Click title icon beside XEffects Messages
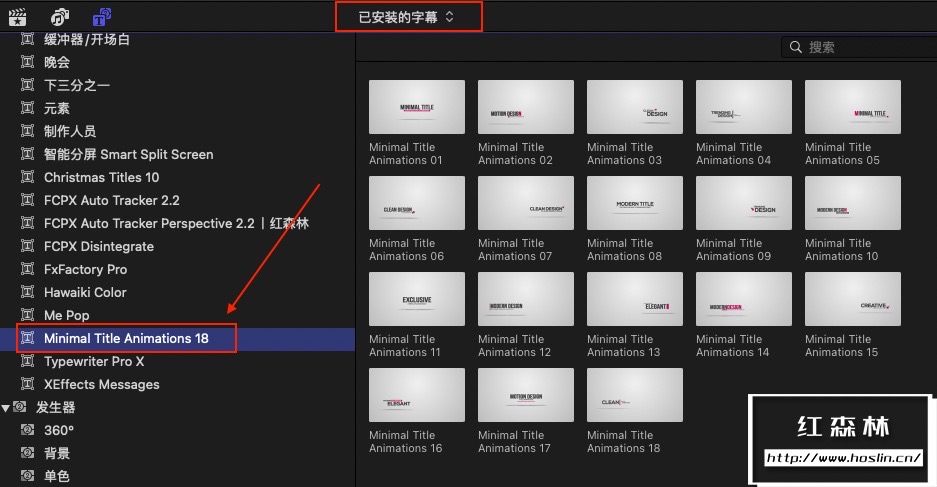The image size is (937, 487). [27, 384]
